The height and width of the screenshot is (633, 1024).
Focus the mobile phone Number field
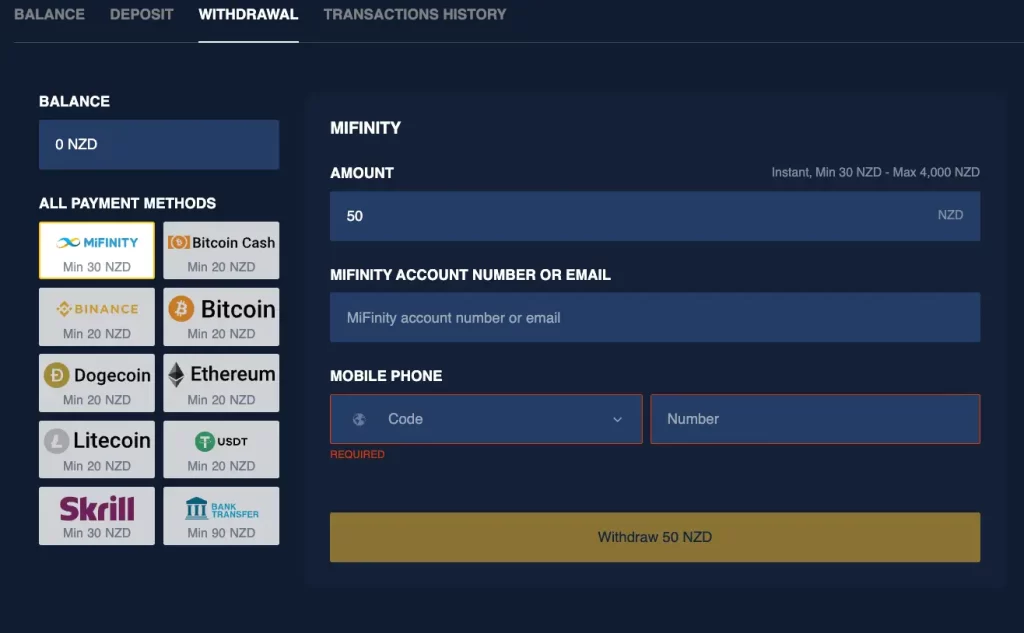point(815,419)
